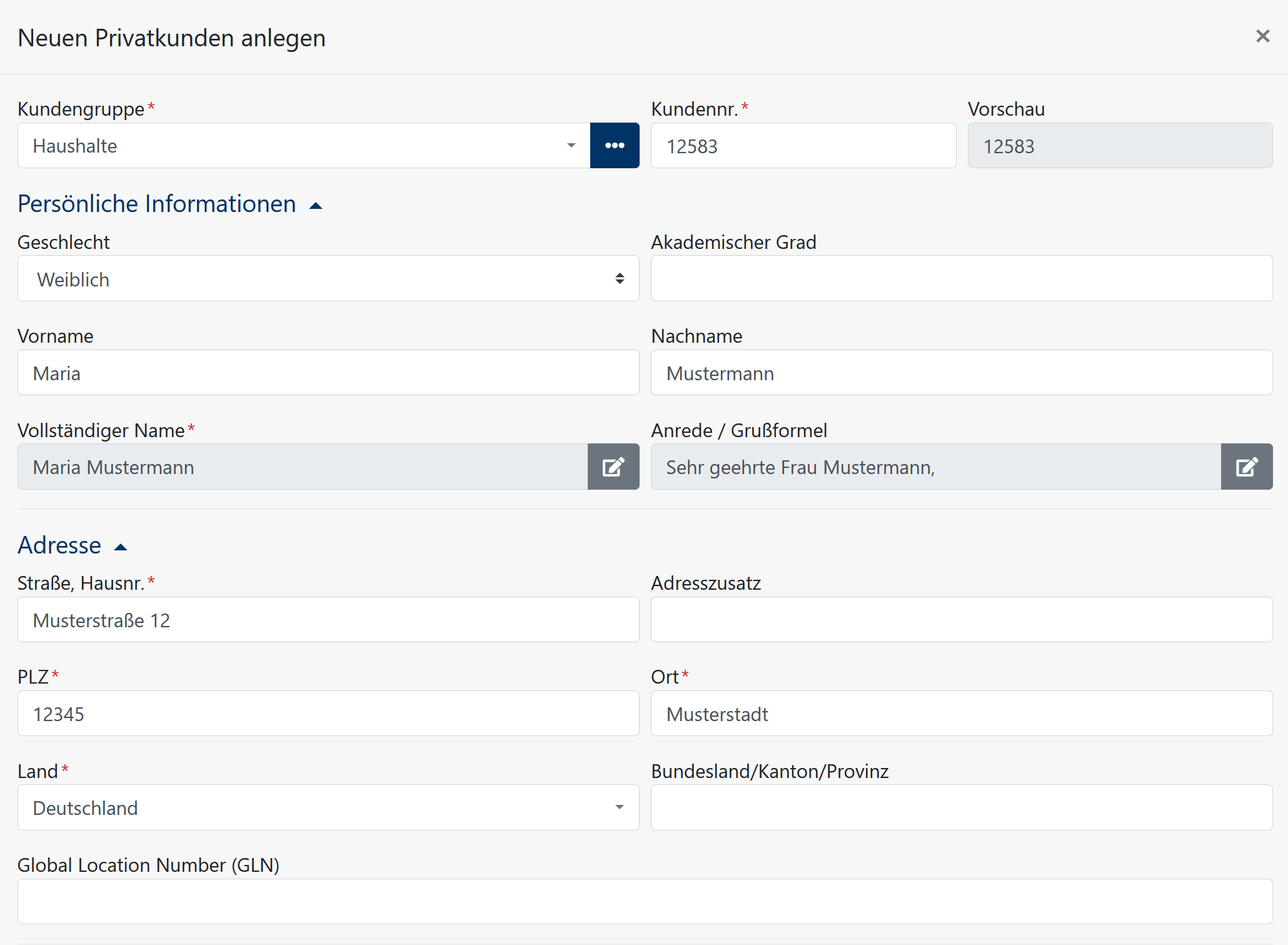
Task: Edit the Anrede / Grußformel via pencil icon
Action: click(1247, 467)
